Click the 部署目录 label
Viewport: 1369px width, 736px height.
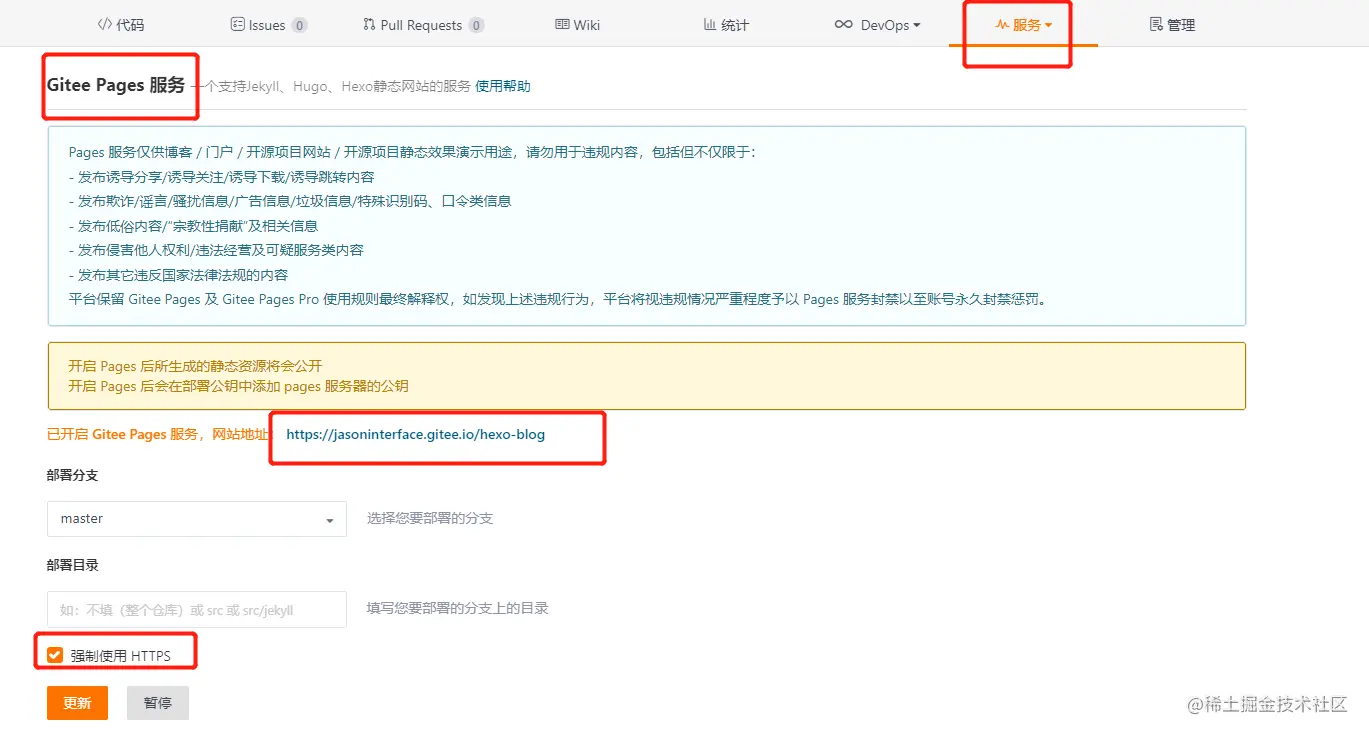(x=73, y=565)
